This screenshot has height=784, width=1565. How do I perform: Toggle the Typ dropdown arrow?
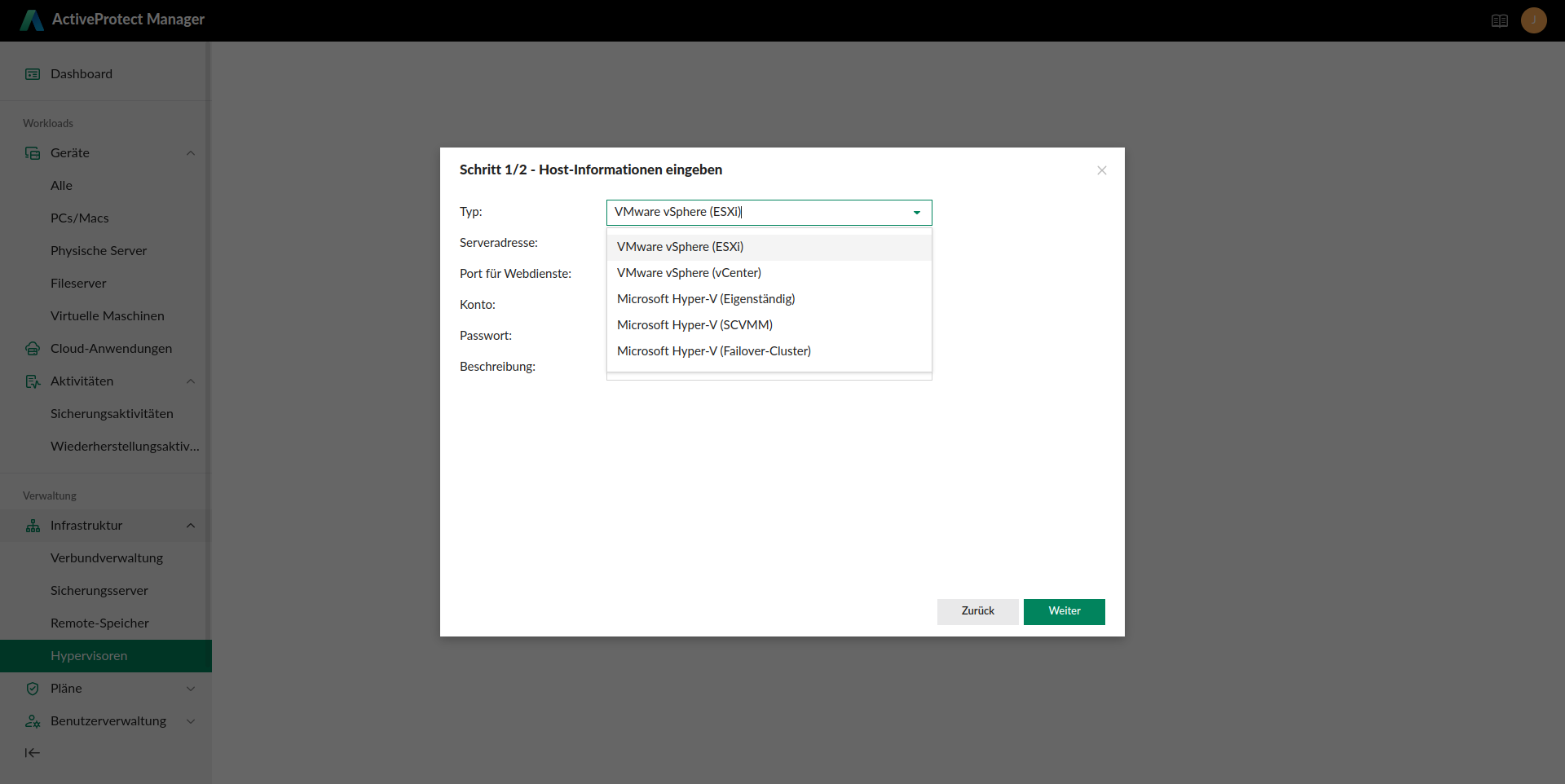pyautogui.click(x=916, y=213)
